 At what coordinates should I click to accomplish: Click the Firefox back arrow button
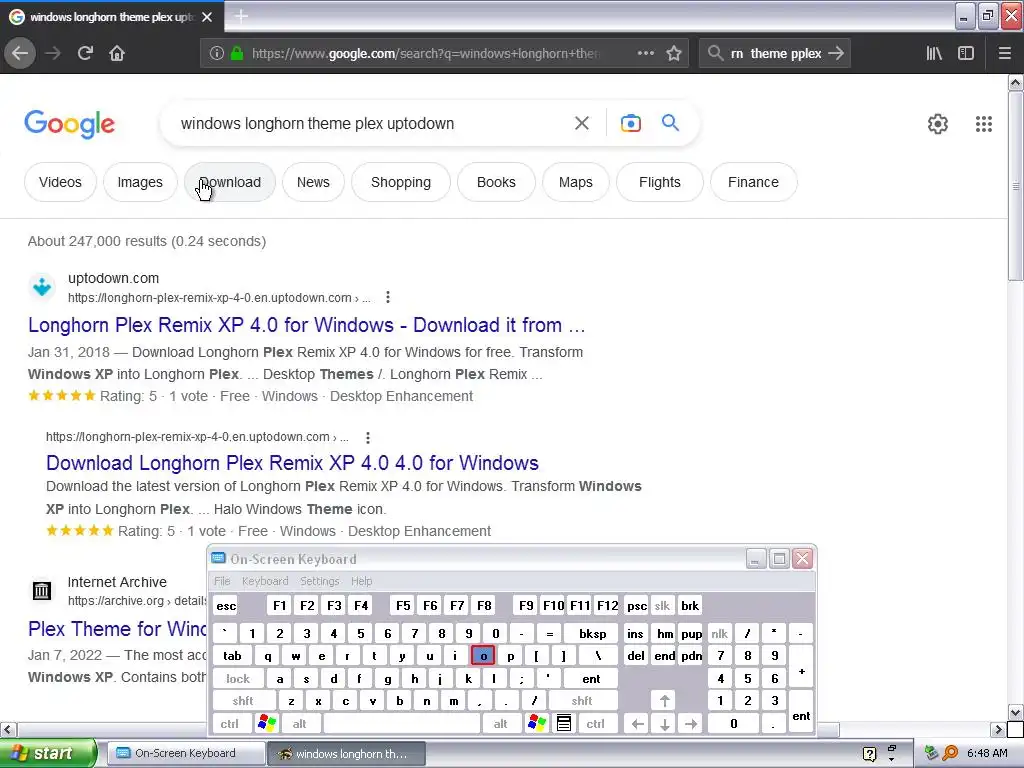click(x=20, y=54)
